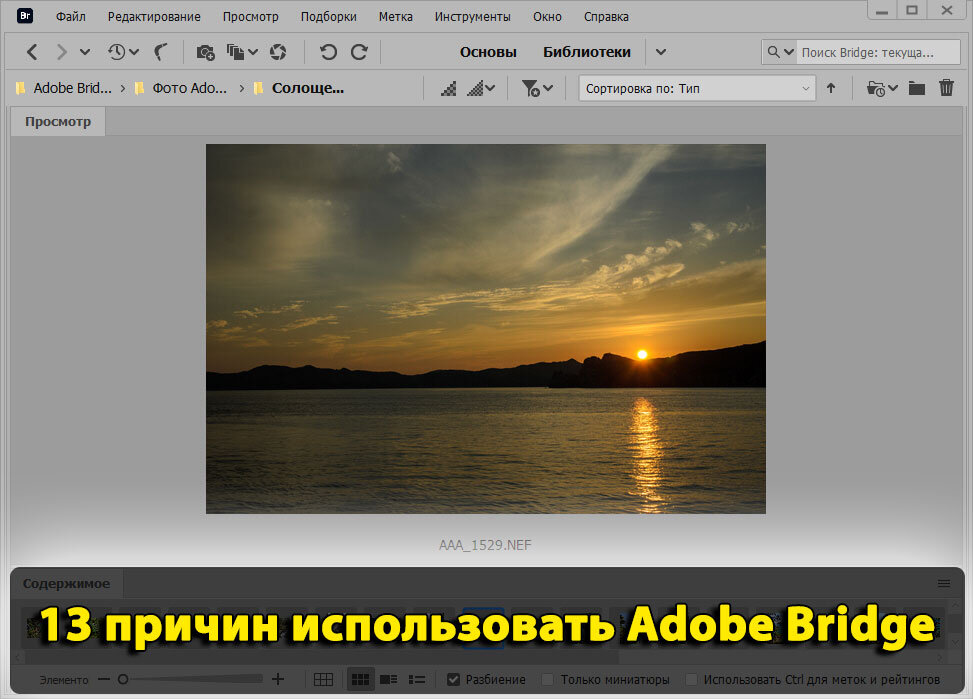Screen dimensions: 973x699
Task: Open recent folder icon dropdown
Action: [x=882, y=89]
